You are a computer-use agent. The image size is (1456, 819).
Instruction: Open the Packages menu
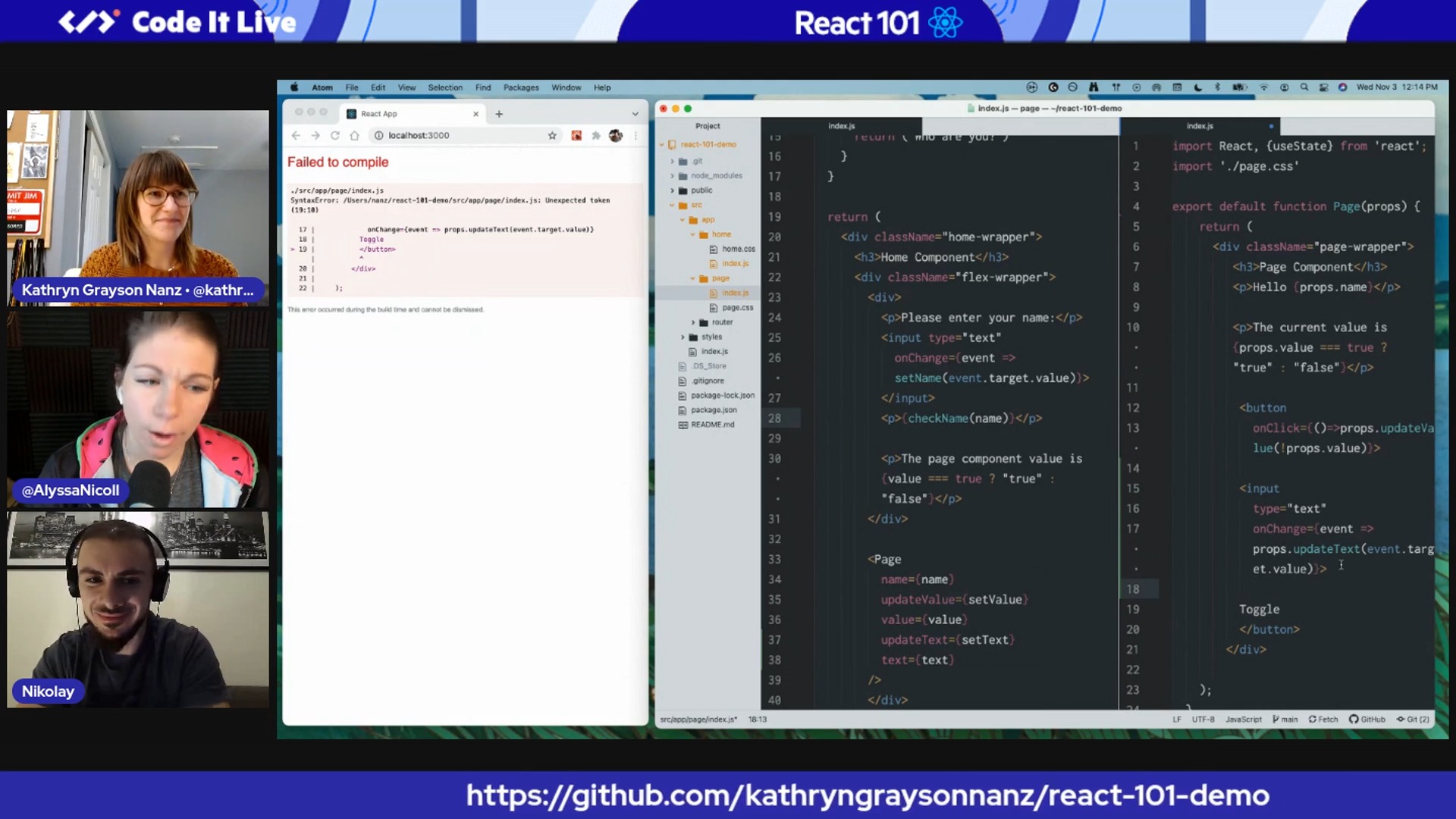[x=521, y=87]
